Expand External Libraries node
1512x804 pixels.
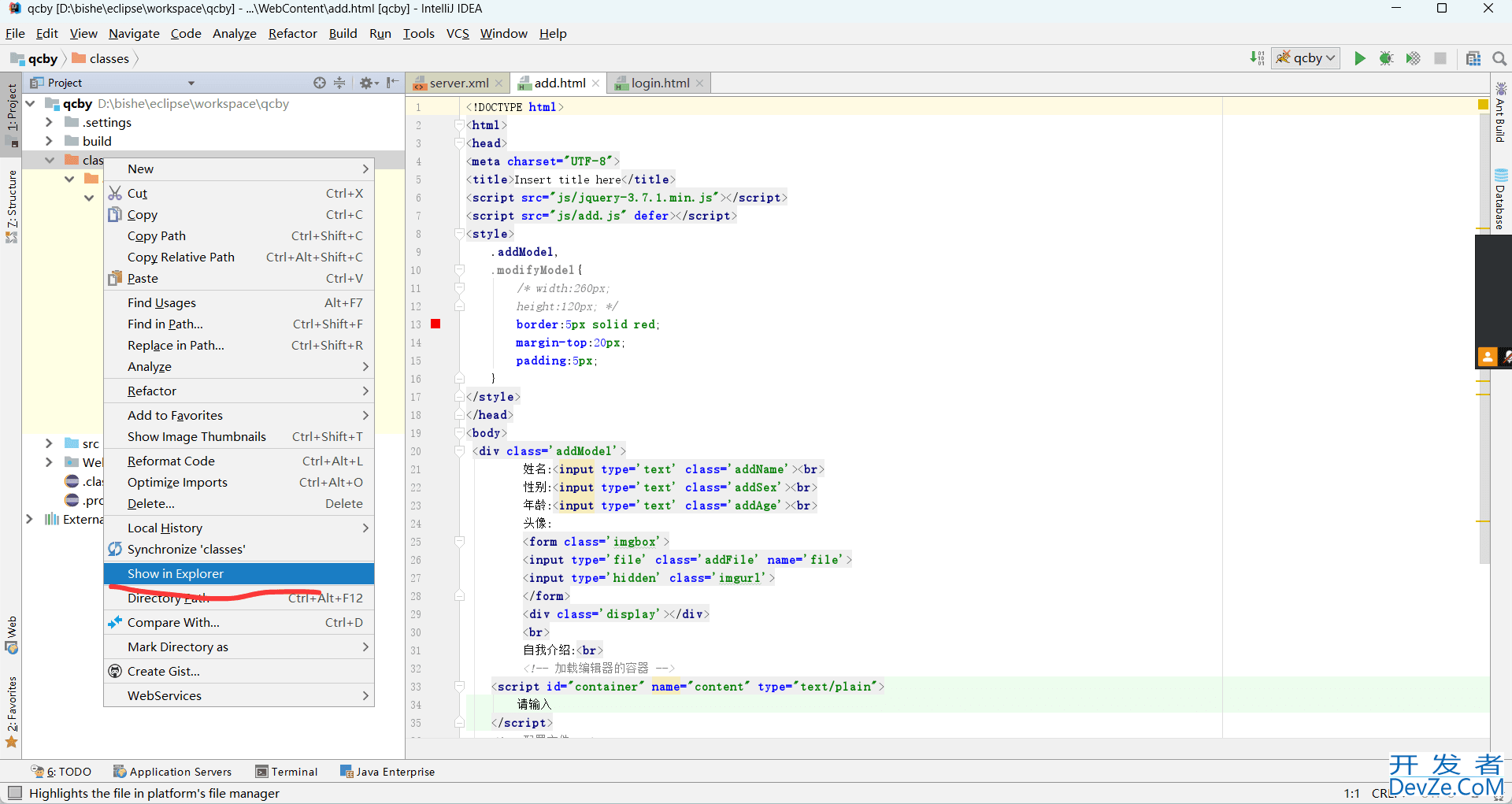click(30, 519)
